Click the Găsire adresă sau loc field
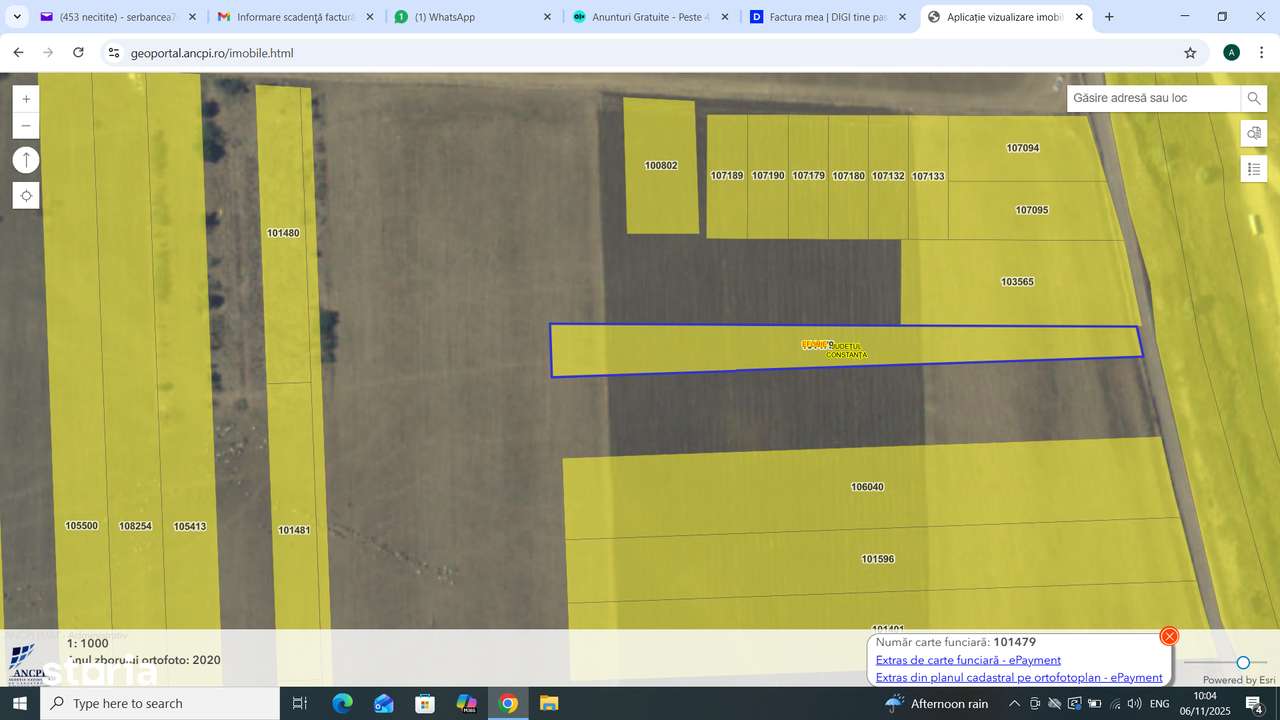Viewport: 1280px width, 720px height. pos(1154,99)
